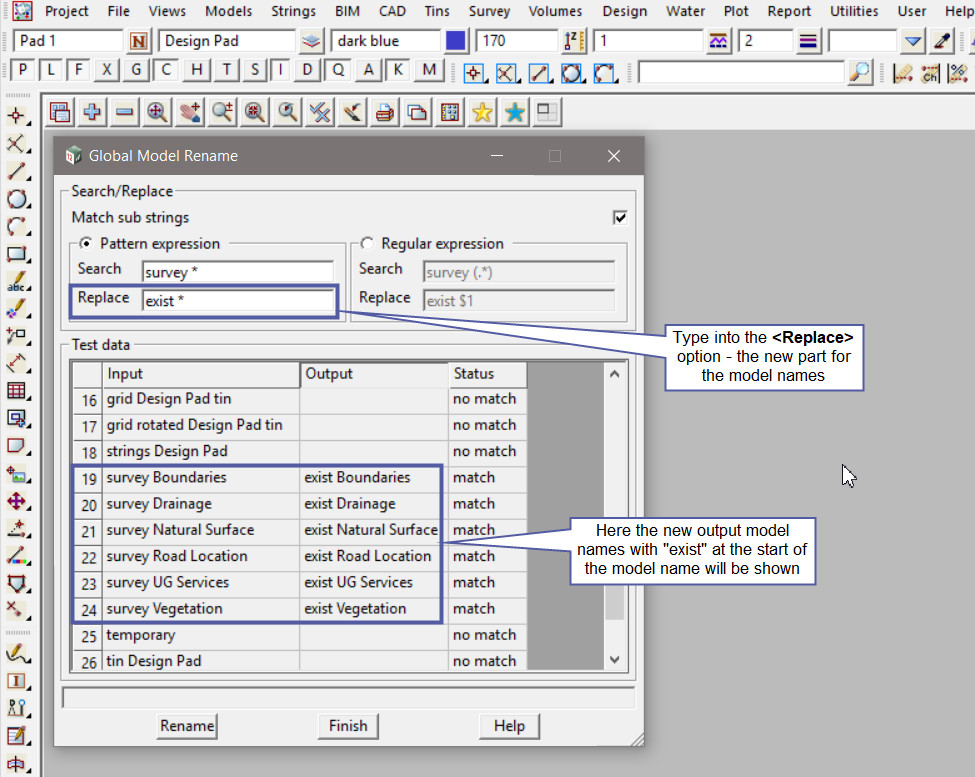The image size is (975, 777).
Task: Open the line style picker next to 1
Action: tap(719, 42)
